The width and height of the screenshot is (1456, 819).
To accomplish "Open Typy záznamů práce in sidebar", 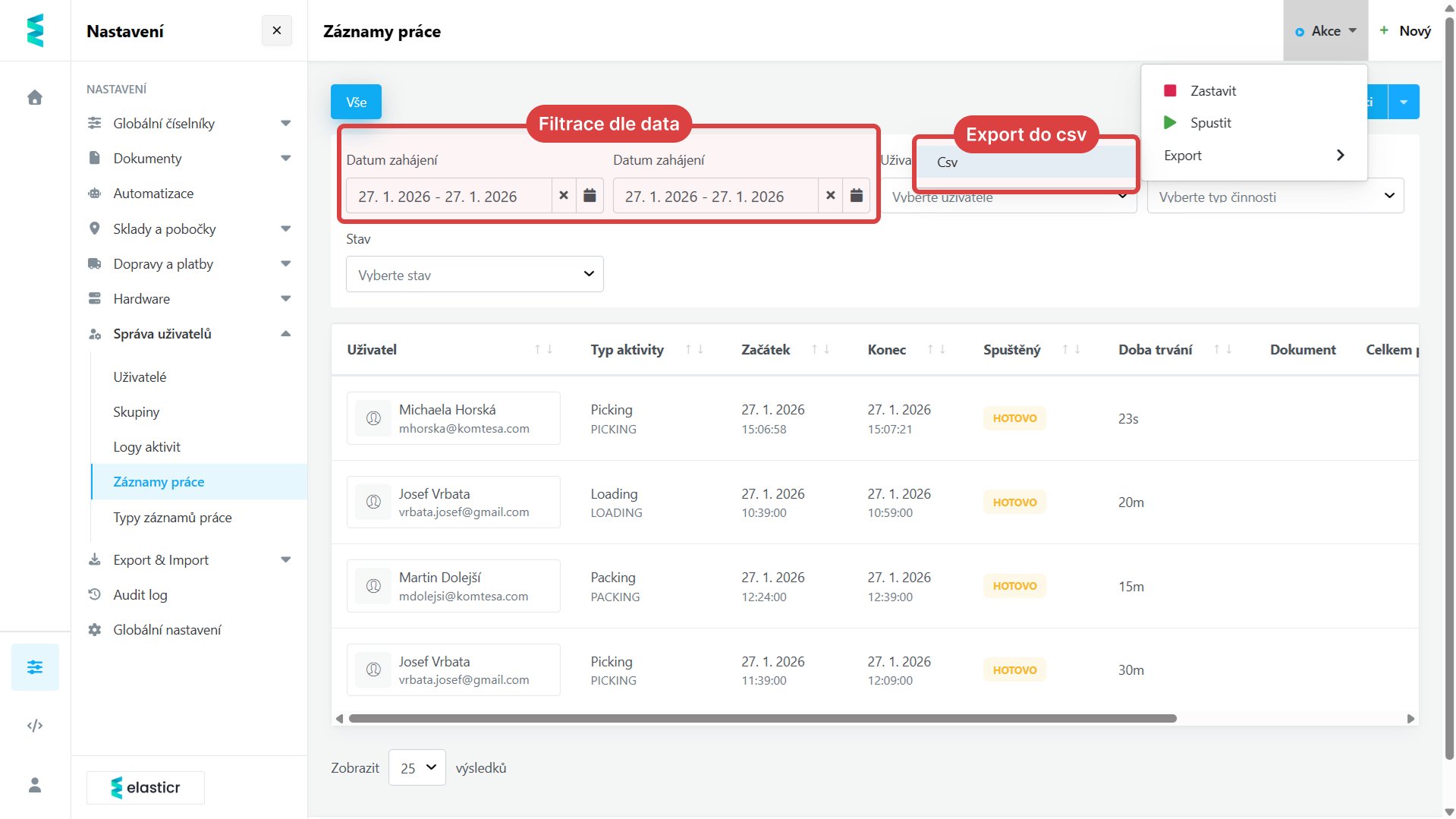I will click(172, 518).
